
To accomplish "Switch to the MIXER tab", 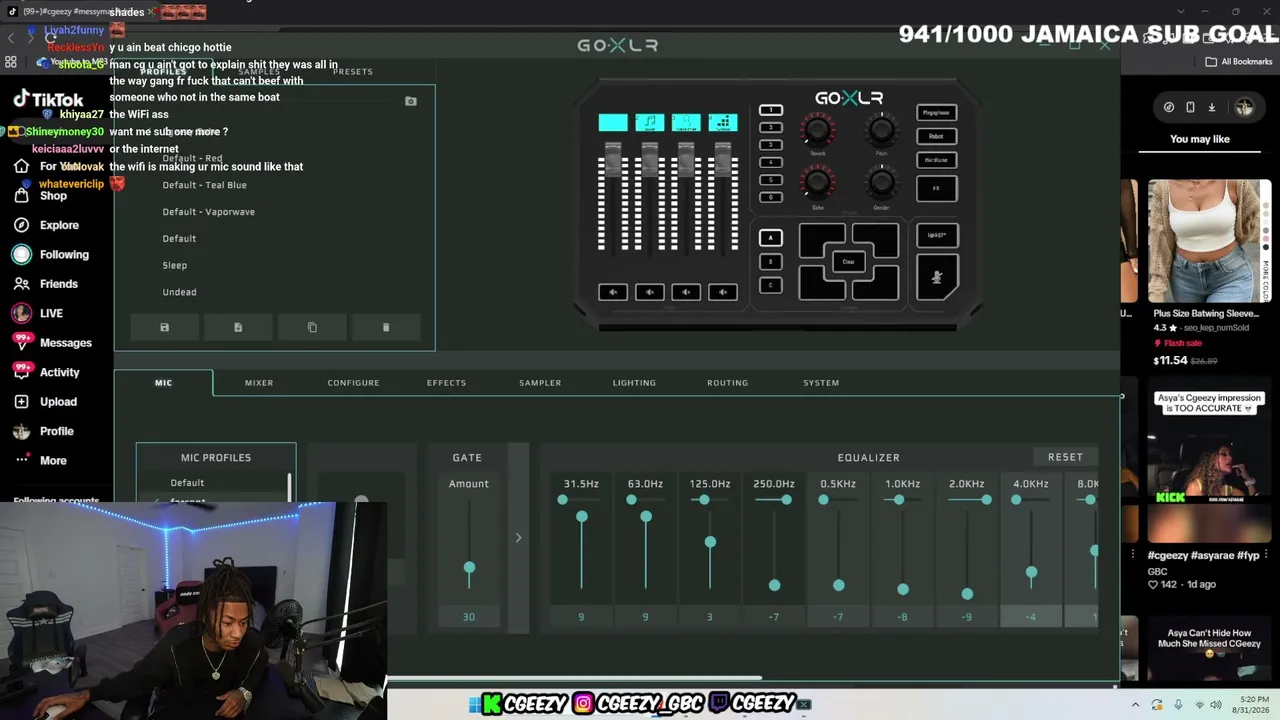I will [259, 383].
